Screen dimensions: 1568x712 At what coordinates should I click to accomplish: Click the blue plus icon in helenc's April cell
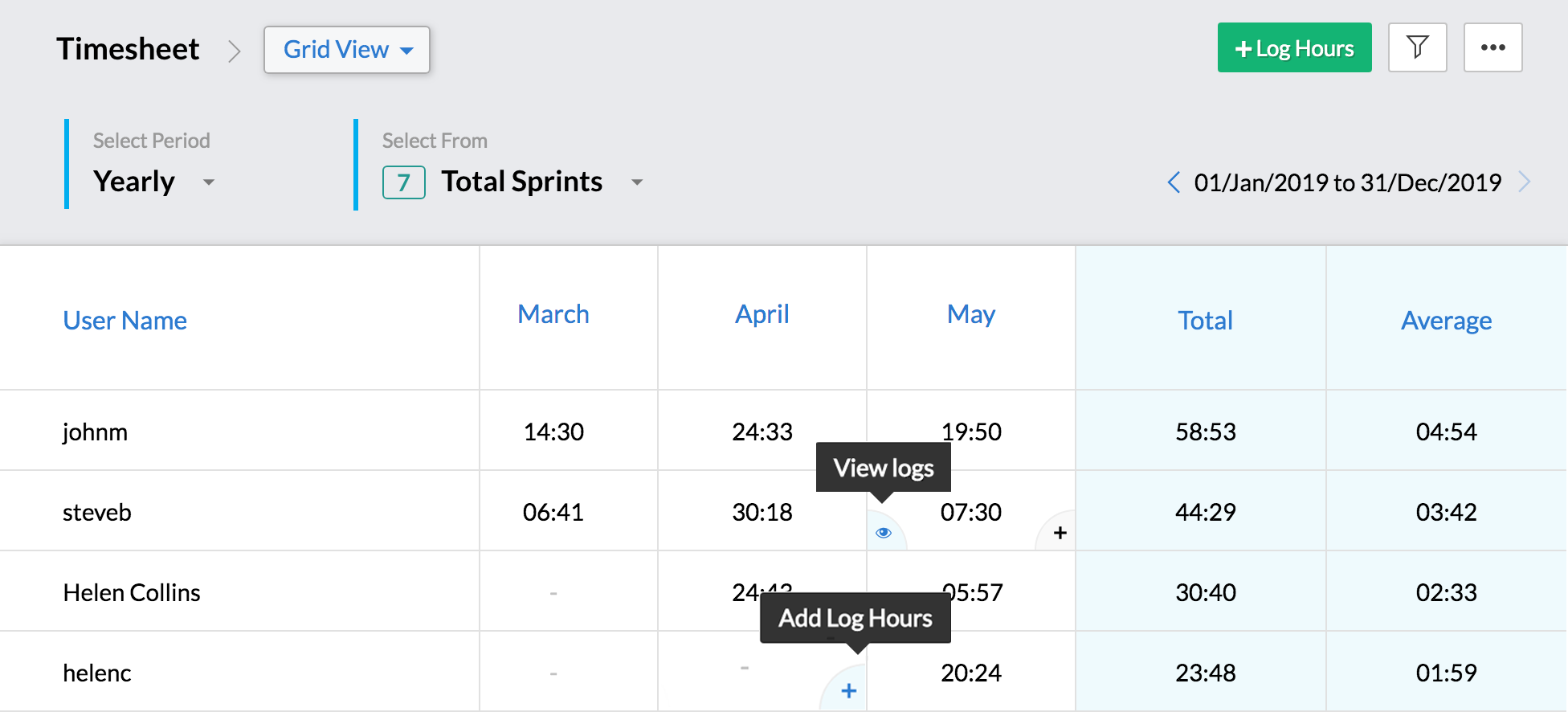click(848, 691)
